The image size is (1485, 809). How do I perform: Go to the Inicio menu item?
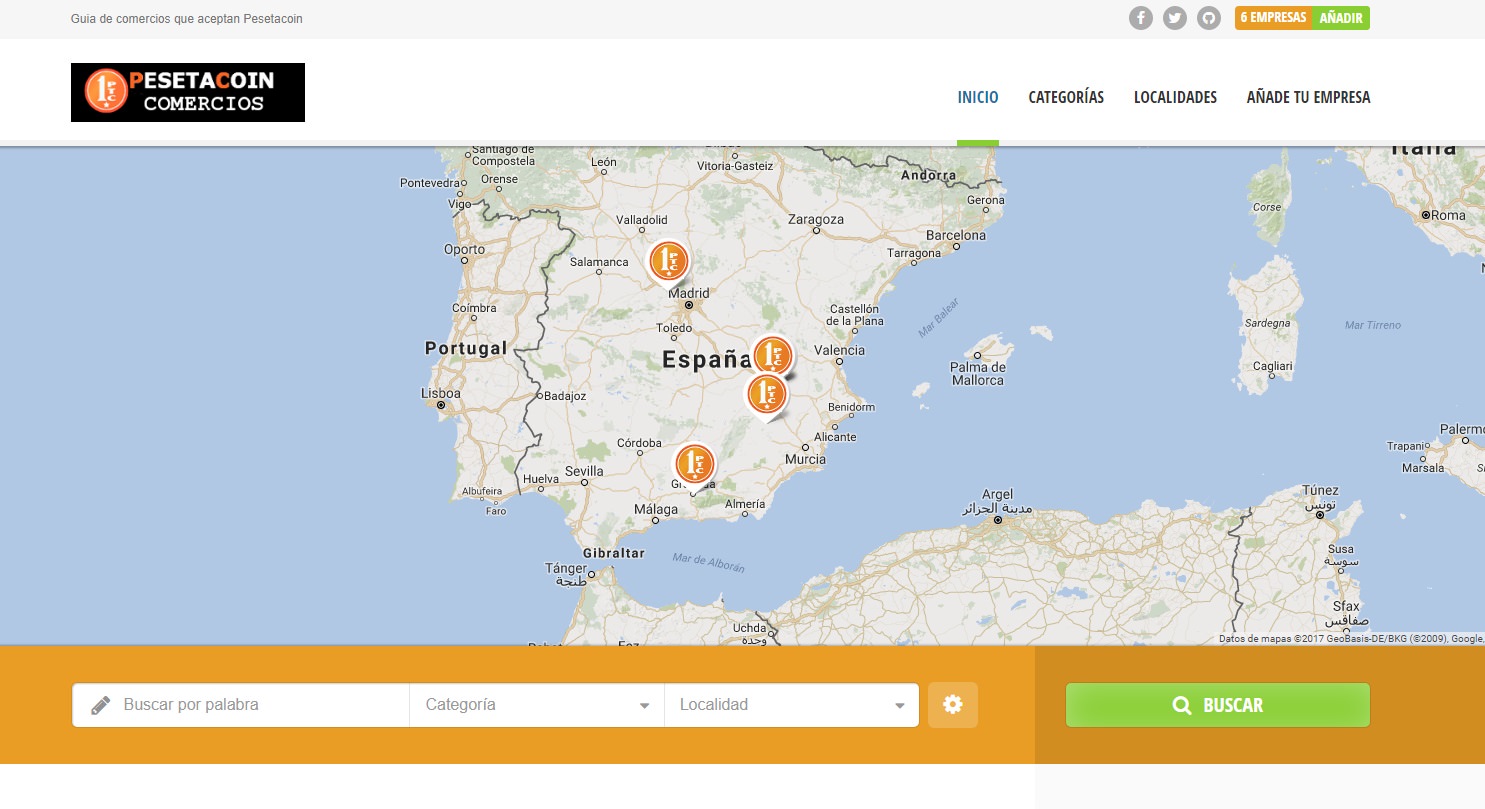[978, 97]
